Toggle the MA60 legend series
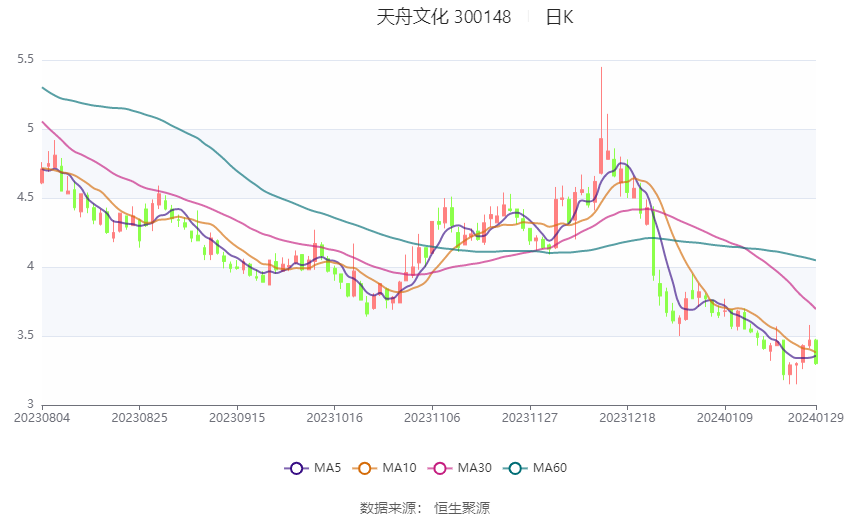 point(535,468)
